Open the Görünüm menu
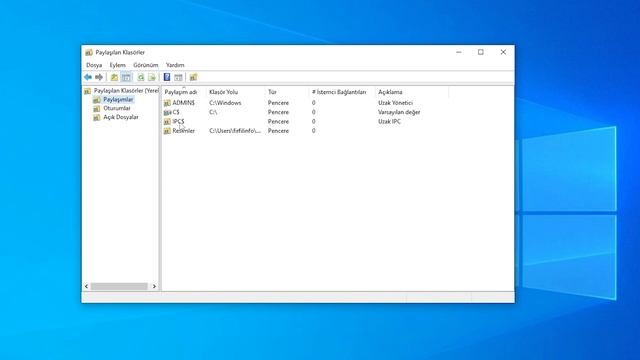 146,65
